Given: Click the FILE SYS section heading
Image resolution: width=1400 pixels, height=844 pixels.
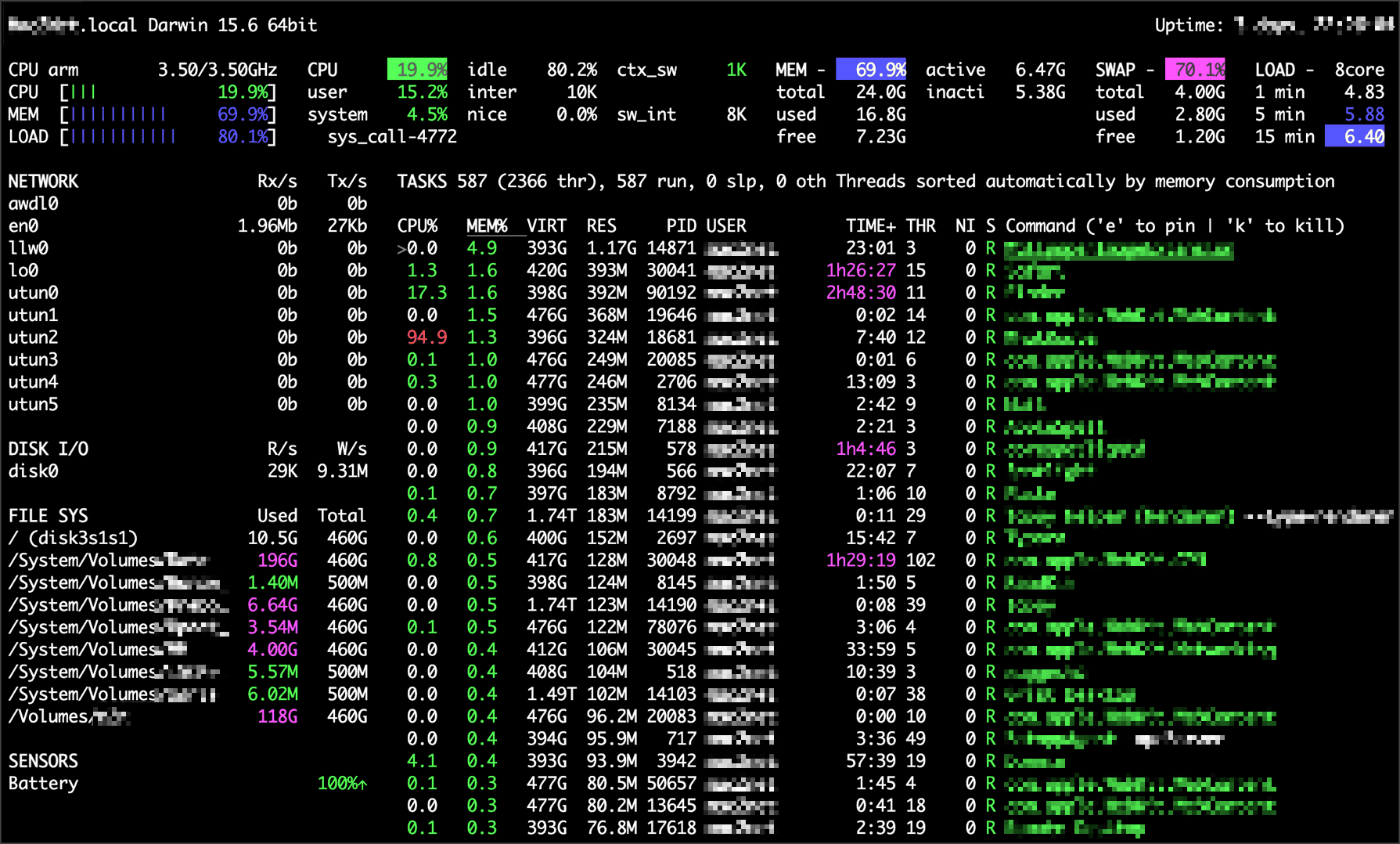Looking at the screenshot, I should tap(48, 516).
